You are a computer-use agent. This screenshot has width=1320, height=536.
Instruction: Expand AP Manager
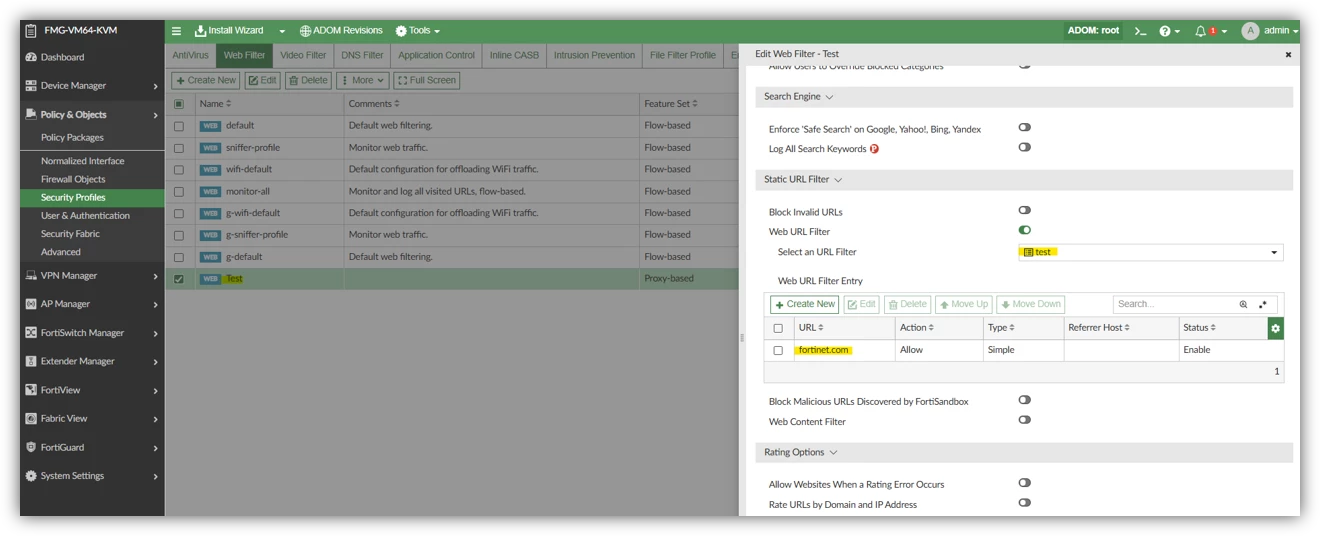[92, 304]
